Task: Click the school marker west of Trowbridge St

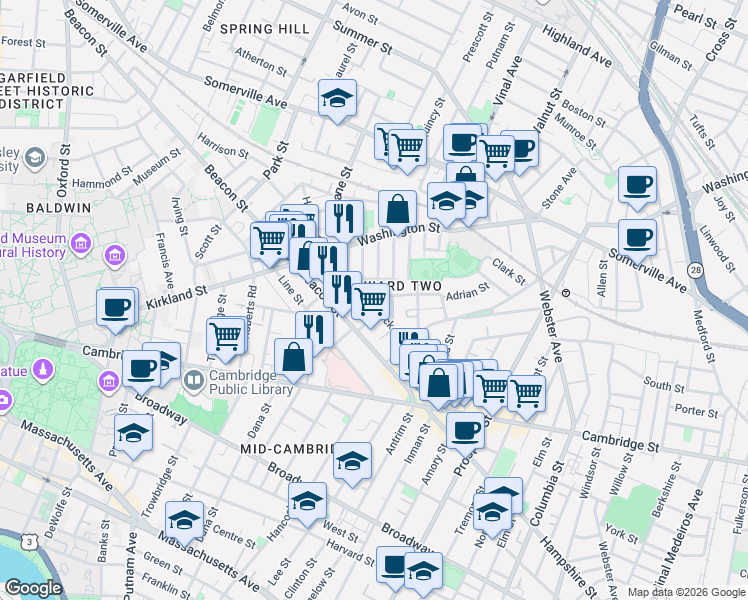Action: point(134,434)
